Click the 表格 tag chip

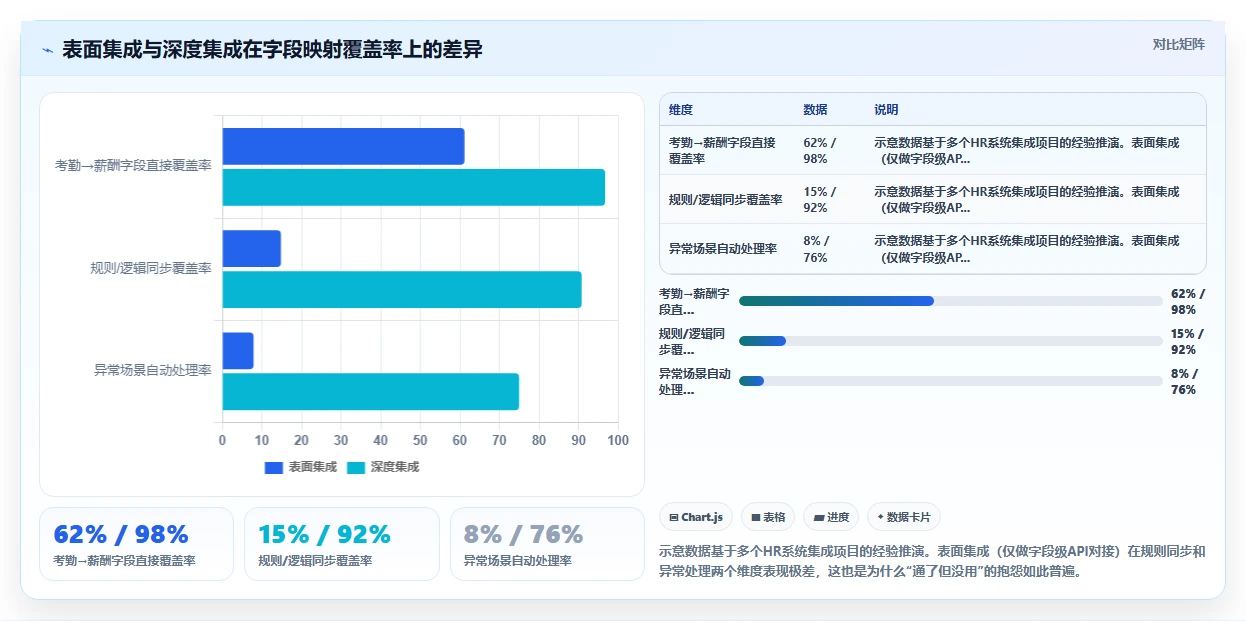768,517
